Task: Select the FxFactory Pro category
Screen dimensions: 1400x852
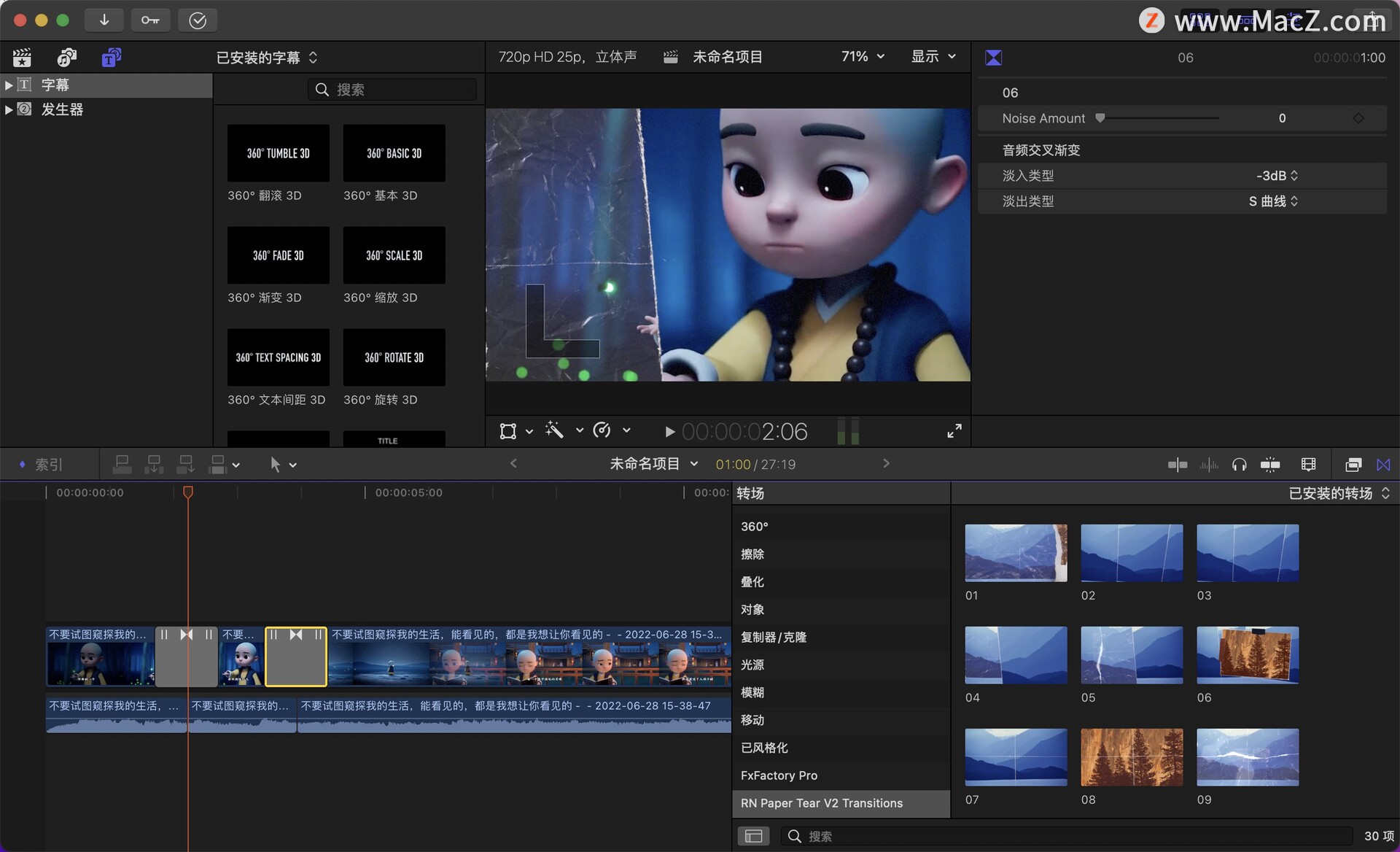Action: 779,775
